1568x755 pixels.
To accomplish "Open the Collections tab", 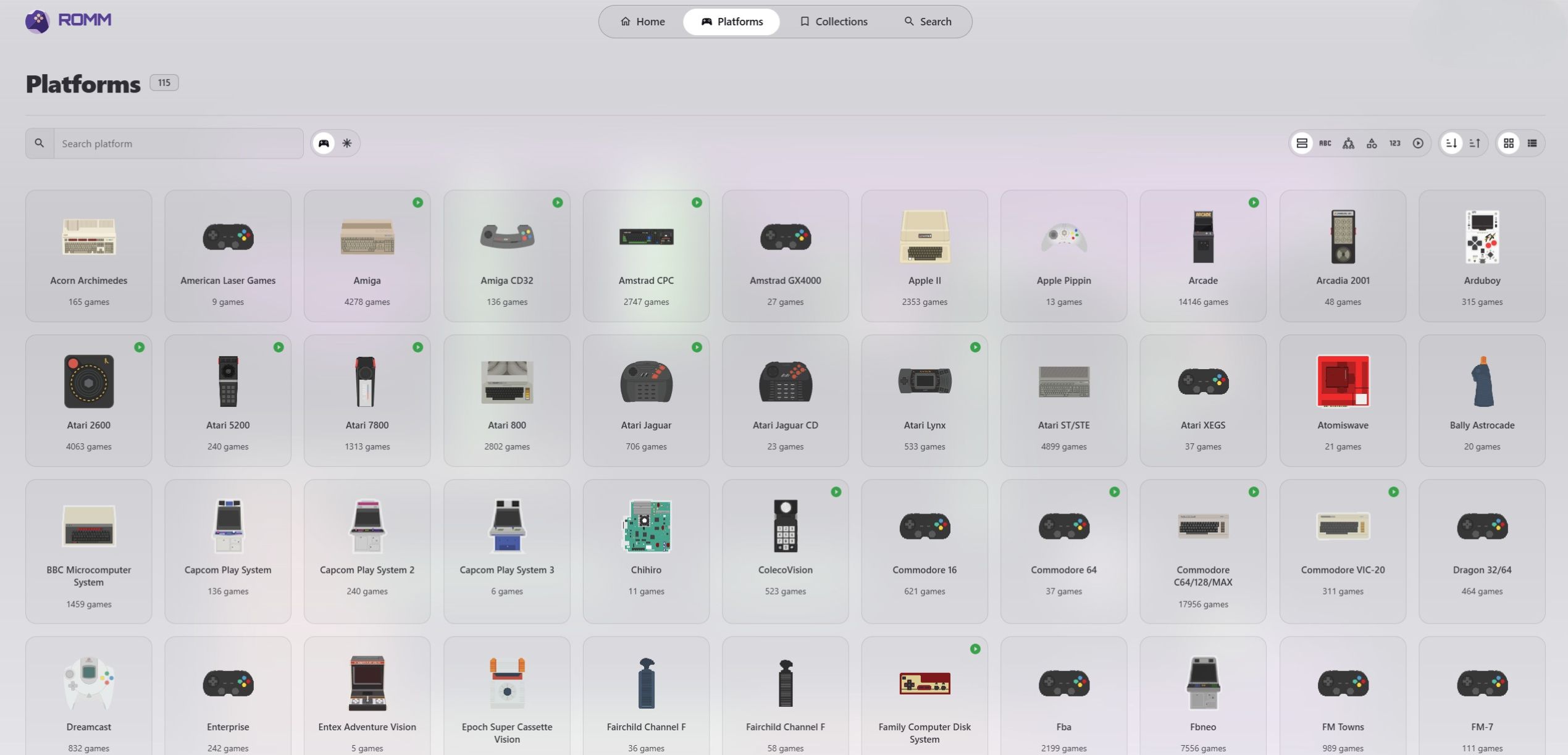I will [833, 22].
